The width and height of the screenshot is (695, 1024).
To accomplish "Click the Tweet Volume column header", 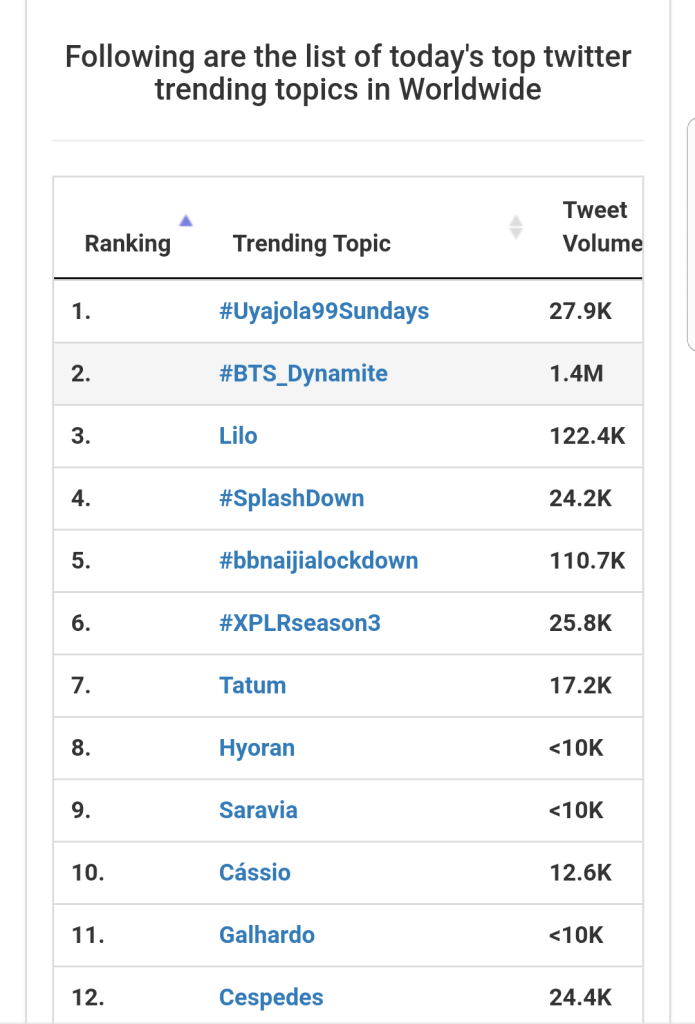I will tap(602, 227).
